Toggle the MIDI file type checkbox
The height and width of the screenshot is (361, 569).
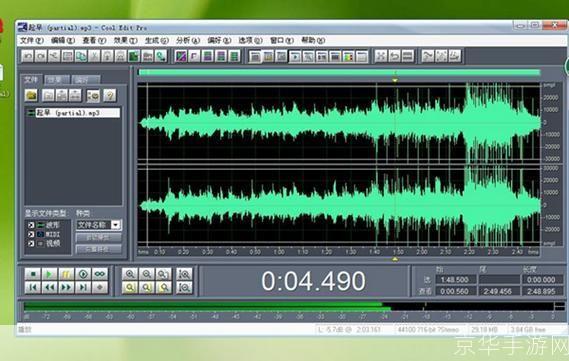[x=31, y=234]
